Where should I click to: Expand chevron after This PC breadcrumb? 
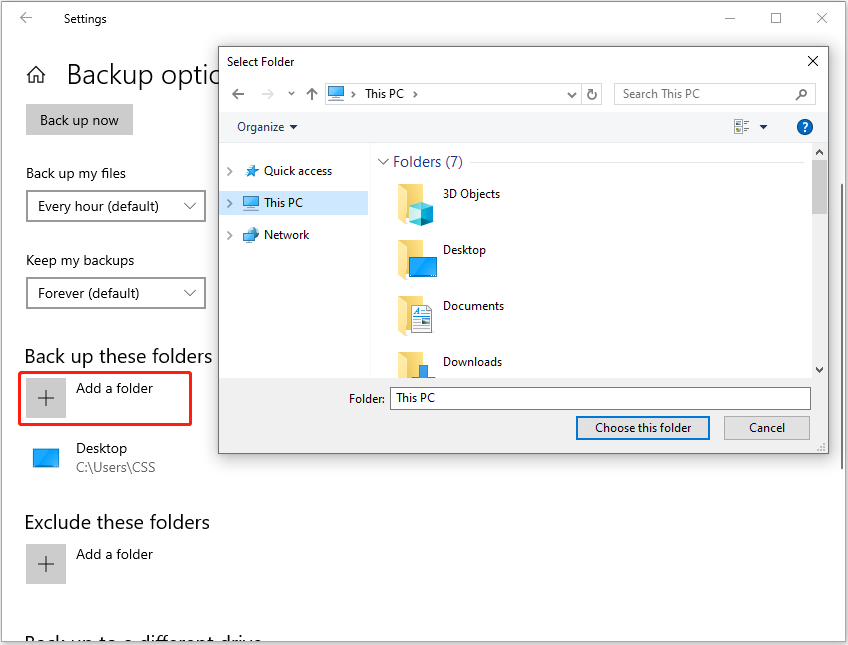(415, 94)
